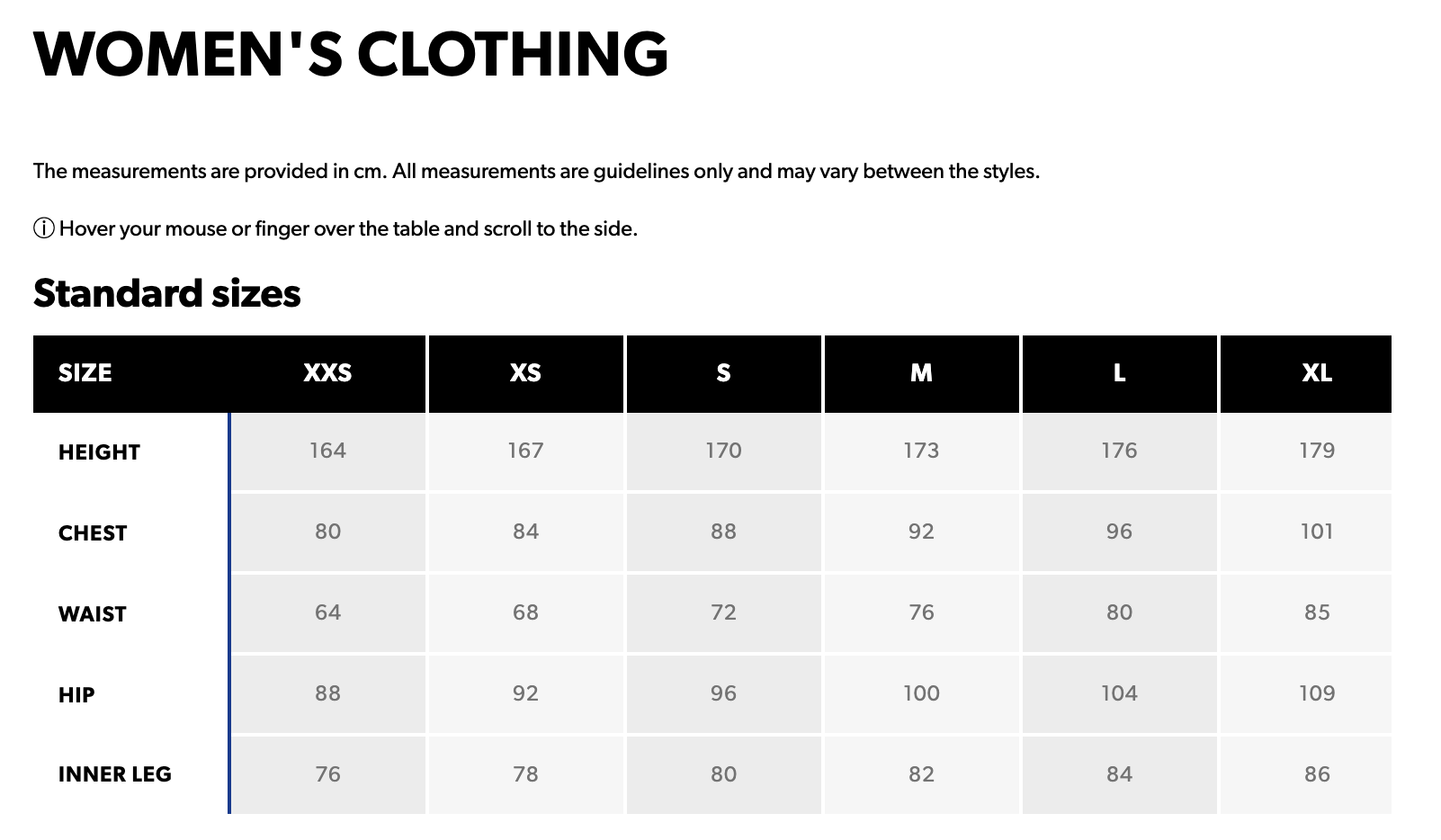Click the info icon before the hover hint
The width and height of the screenshot is (1441, 840).
click(x=43, y=228)
